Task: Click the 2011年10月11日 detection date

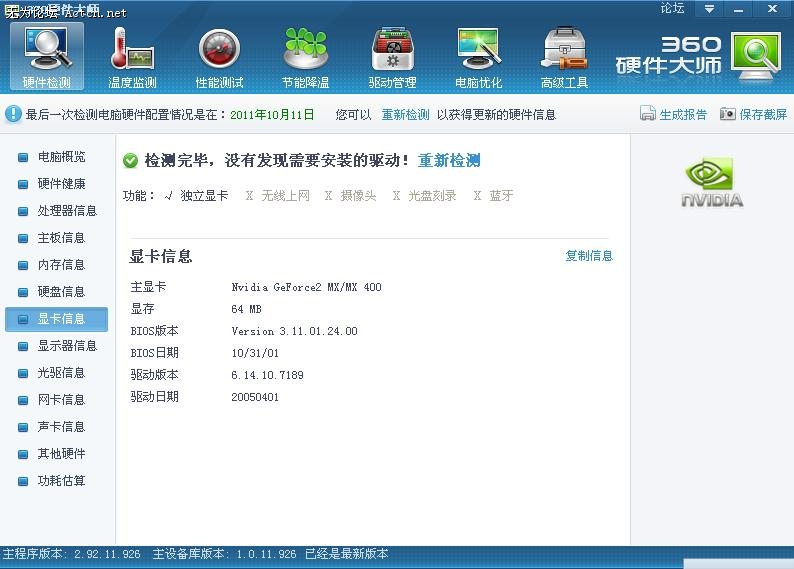Action: (272, 115)
